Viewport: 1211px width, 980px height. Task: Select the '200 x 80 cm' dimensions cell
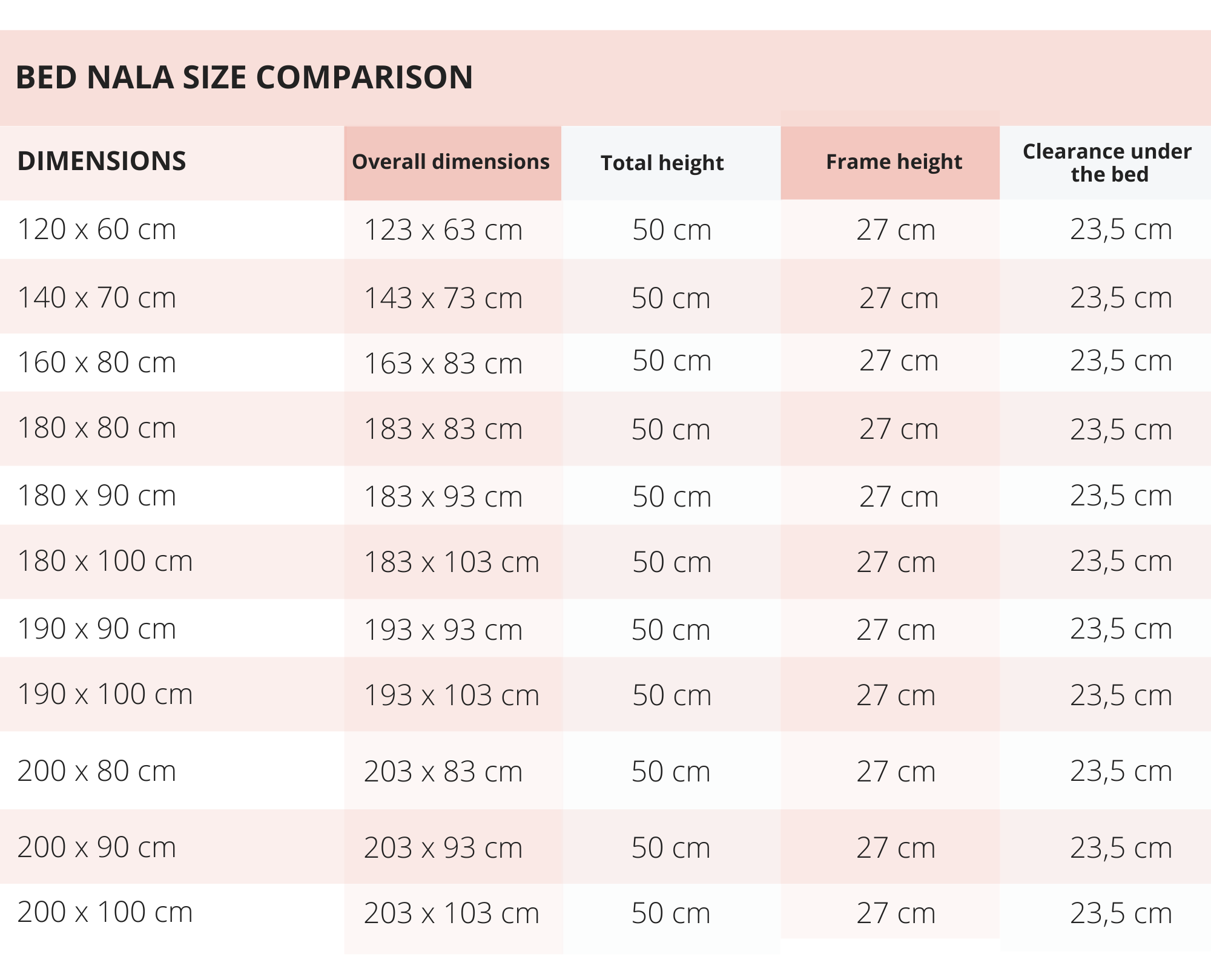tap(97, 771)
